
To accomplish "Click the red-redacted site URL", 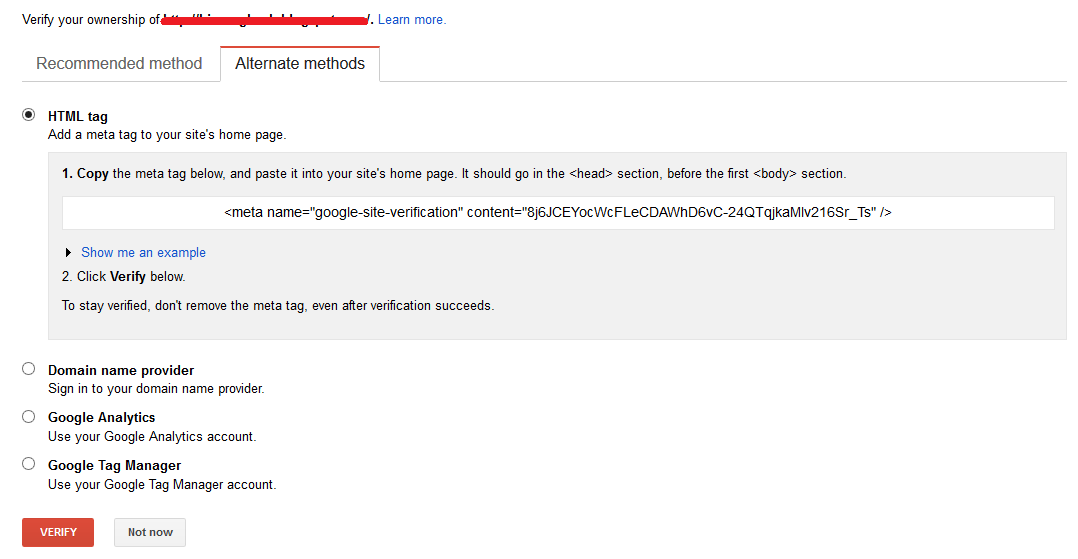I will 265,20.
